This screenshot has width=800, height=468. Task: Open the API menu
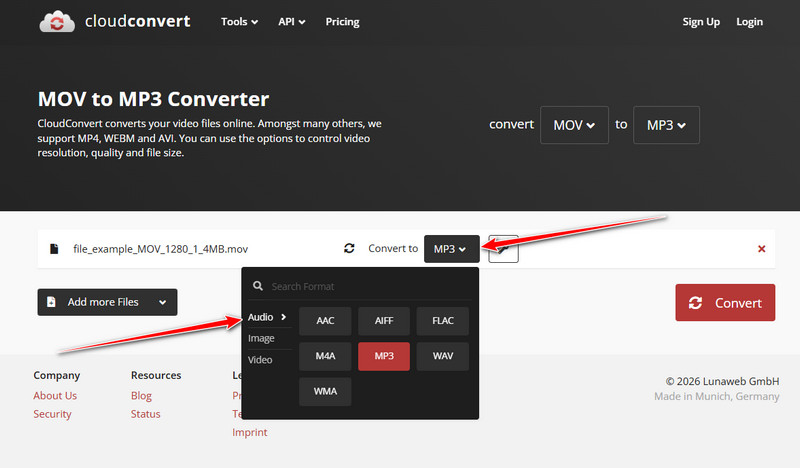coord(291,22)
